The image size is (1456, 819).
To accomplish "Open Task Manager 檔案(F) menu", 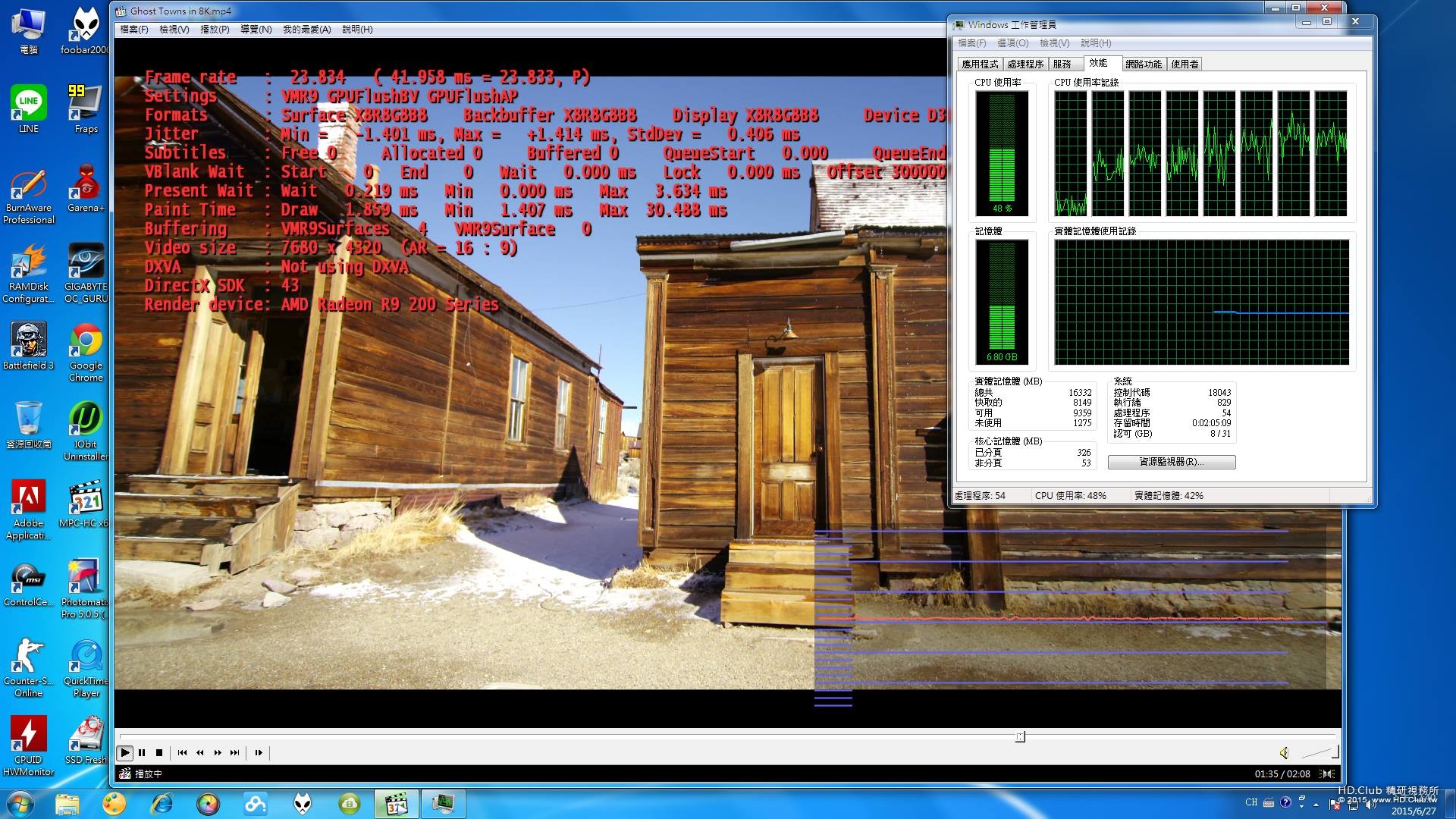I will pyautogui.click(x=972, y=43).
